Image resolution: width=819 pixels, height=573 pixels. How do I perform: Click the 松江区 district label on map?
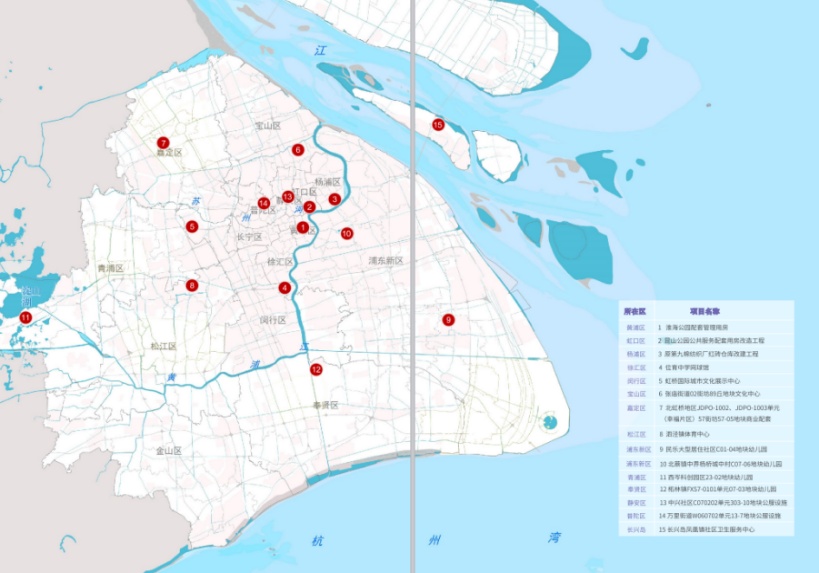click(x=162, y=346)
